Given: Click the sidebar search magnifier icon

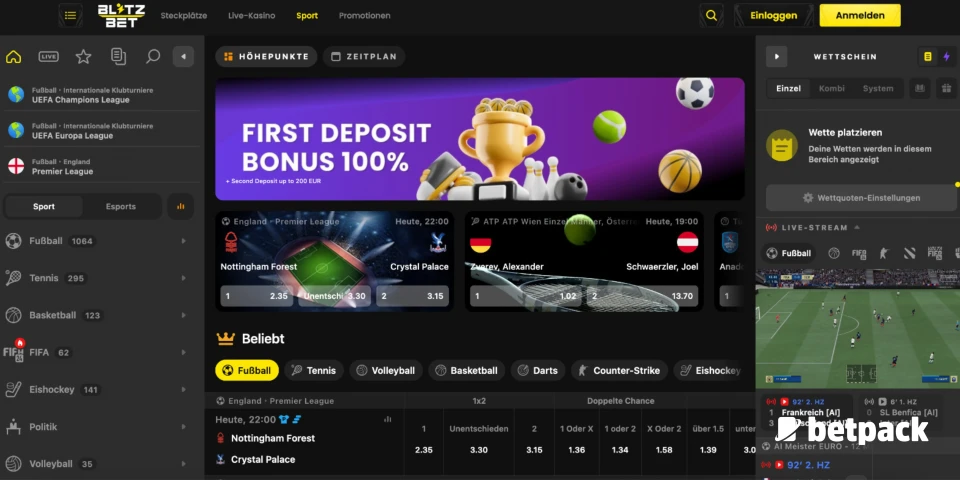Looking at the screenshot, I should [153, 57].
